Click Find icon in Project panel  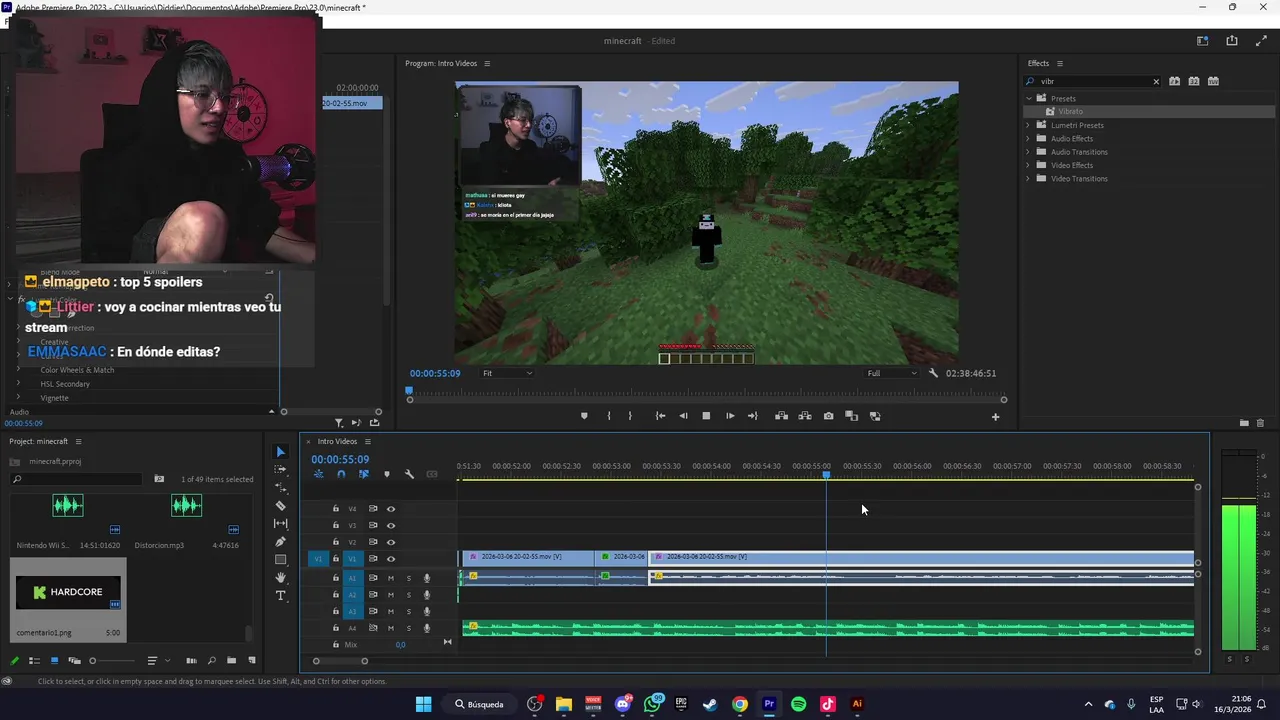pos(211,661)
